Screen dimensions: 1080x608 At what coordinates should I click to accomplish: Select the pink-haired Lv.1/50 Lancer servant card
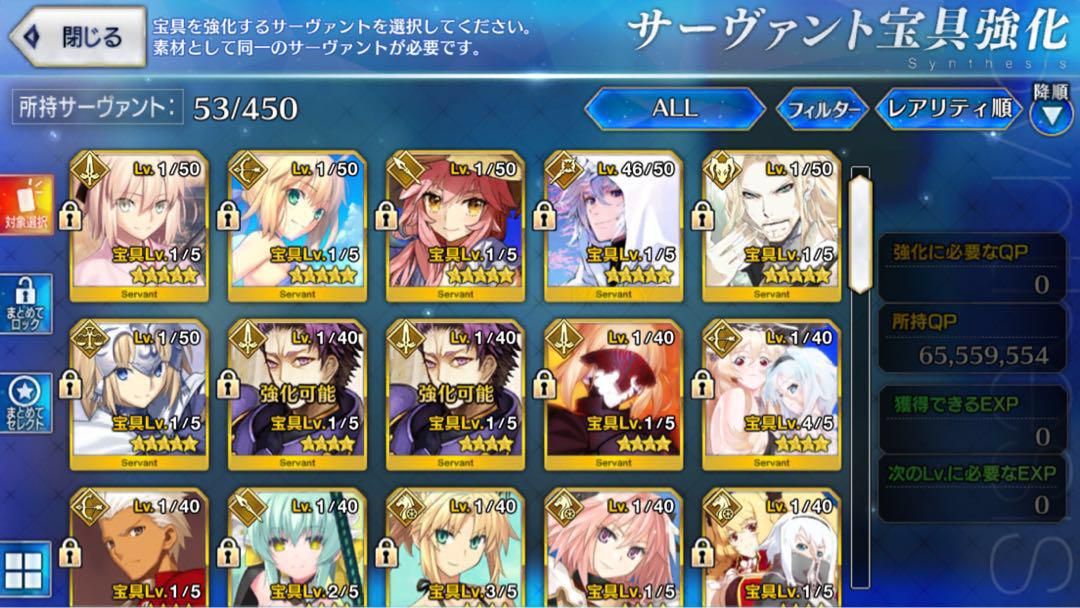(x=455, y=226)
